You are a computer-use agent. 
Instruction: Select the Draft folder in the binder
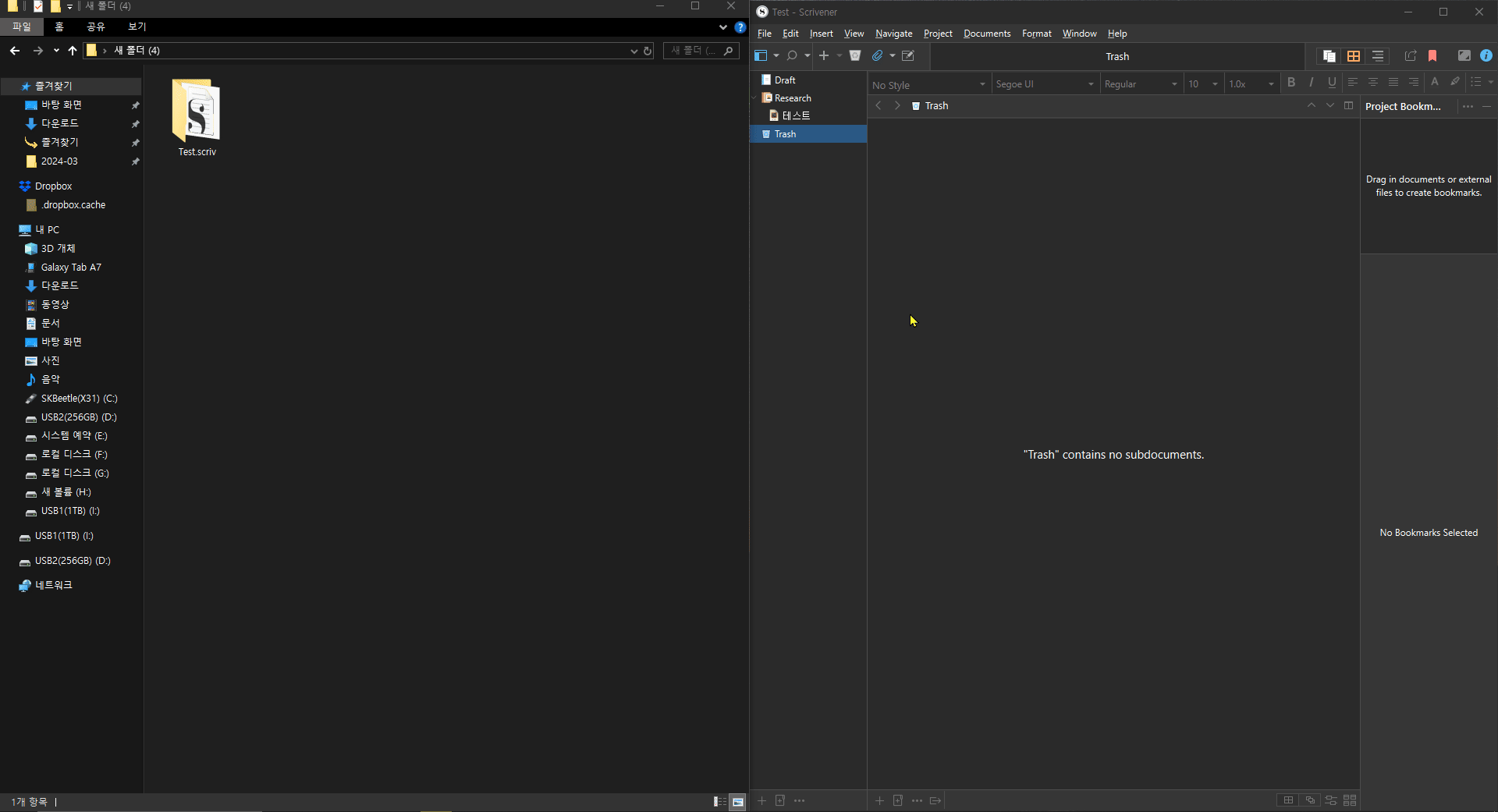coord(785,80)
